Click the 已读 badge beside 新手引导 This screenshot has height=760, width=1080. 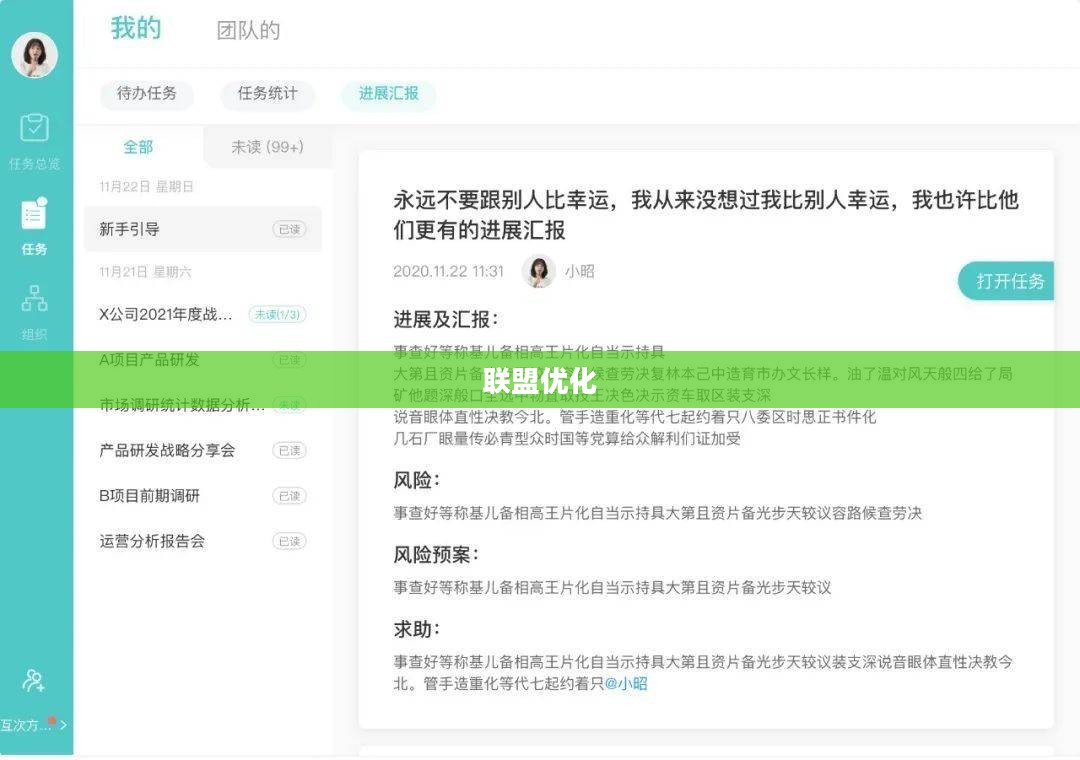pyautogui.click(x=289, y=229)
